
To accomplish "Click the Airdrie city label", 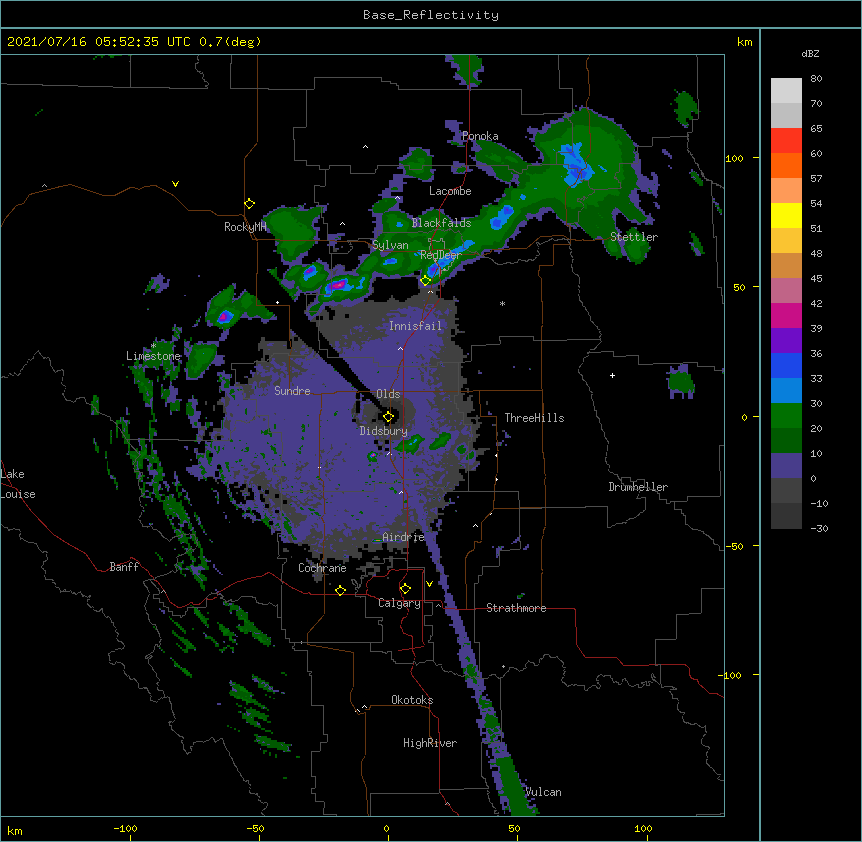I will point(403,537).
